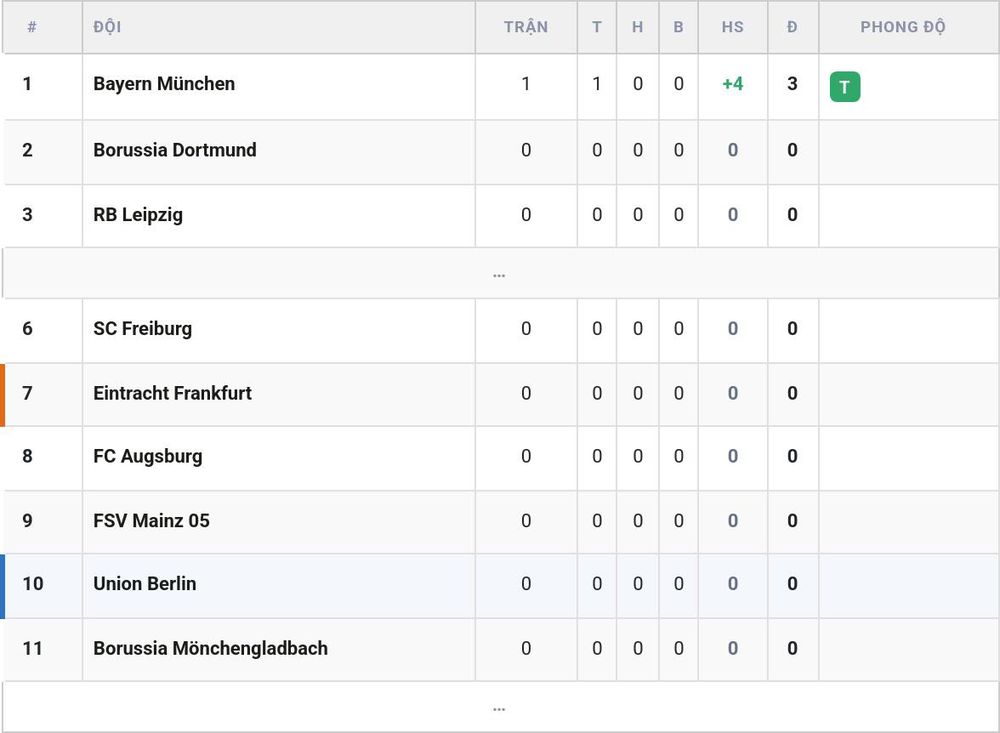Click the PHONG ĐỘ column header

[x=902, y=27]
